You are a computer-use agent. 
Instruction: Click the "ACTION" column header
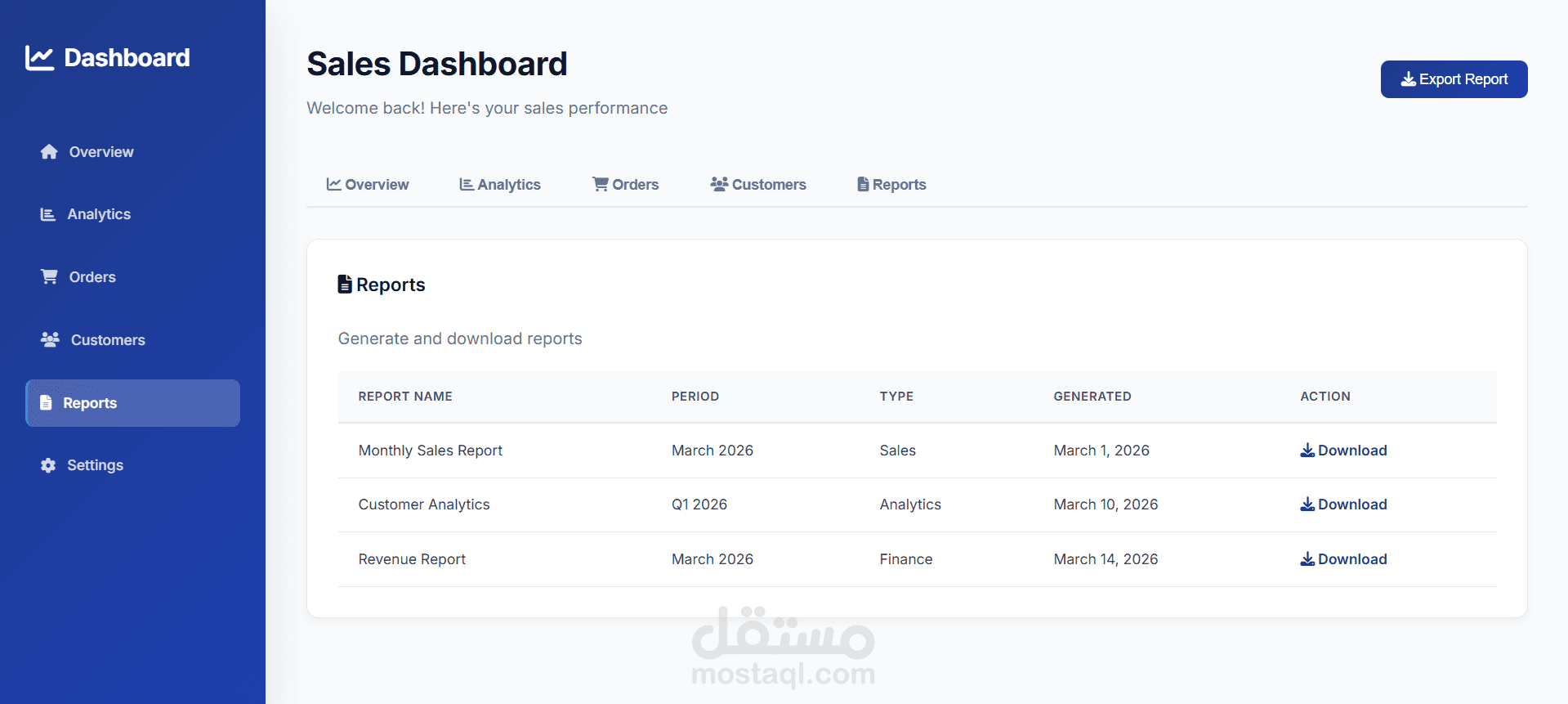click(x=1325, y=397)
